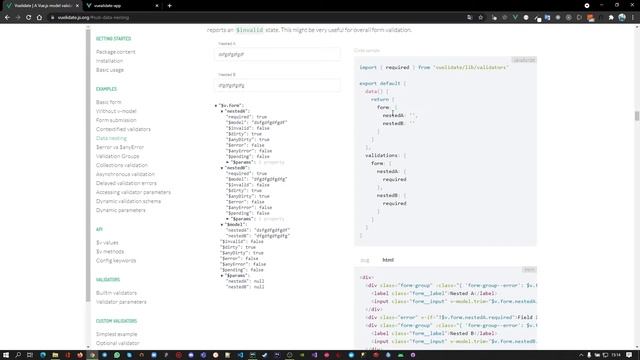
Task: Collapse the first nestedA tree node
Action: pos(222,111)
